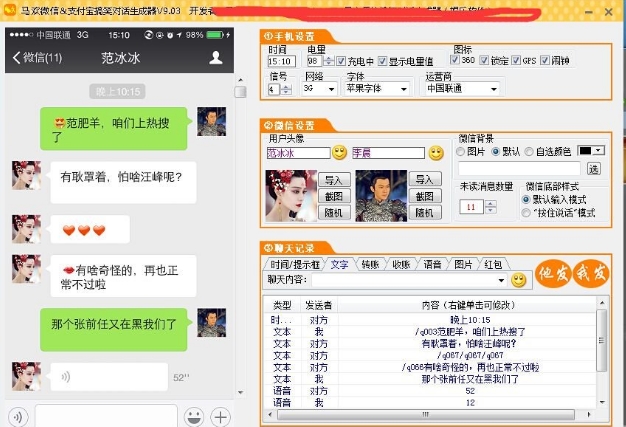Viewport: 626px width, 427px height.
Task: Switch to the 时间/提示框 tab
Action: tap(295, 264)
